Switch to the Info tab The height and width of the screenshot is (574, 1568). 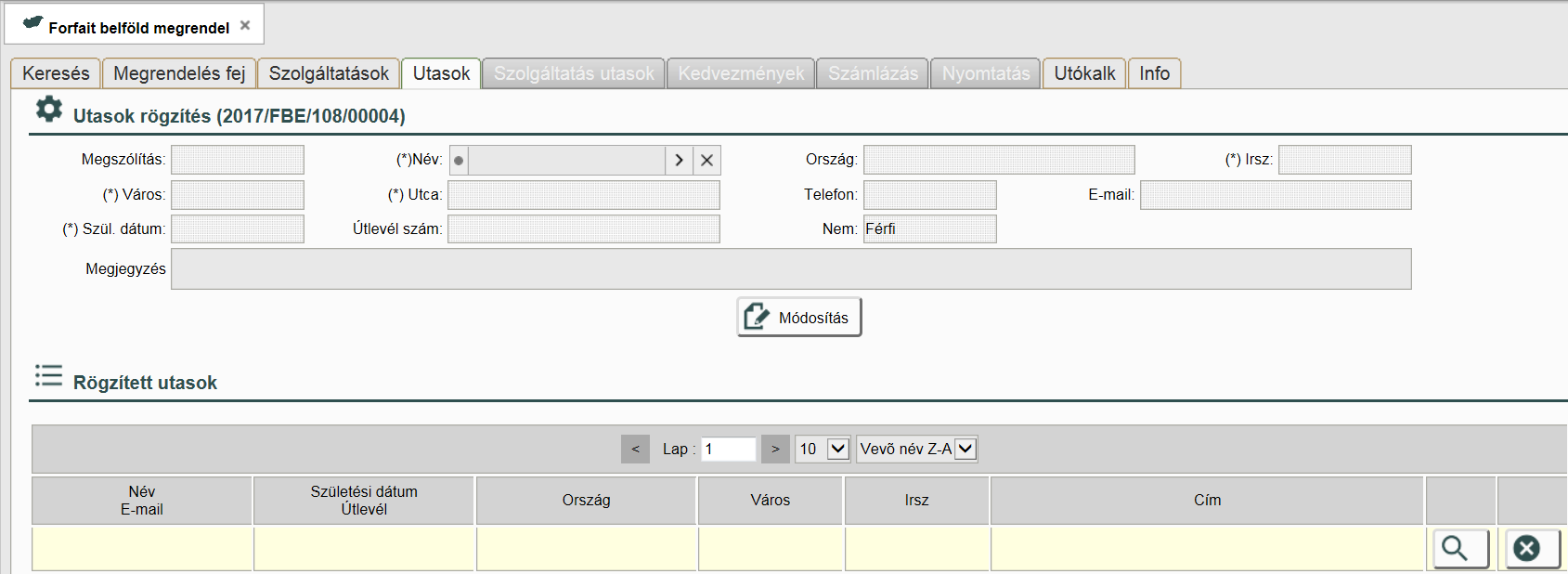pos(1154,73)
